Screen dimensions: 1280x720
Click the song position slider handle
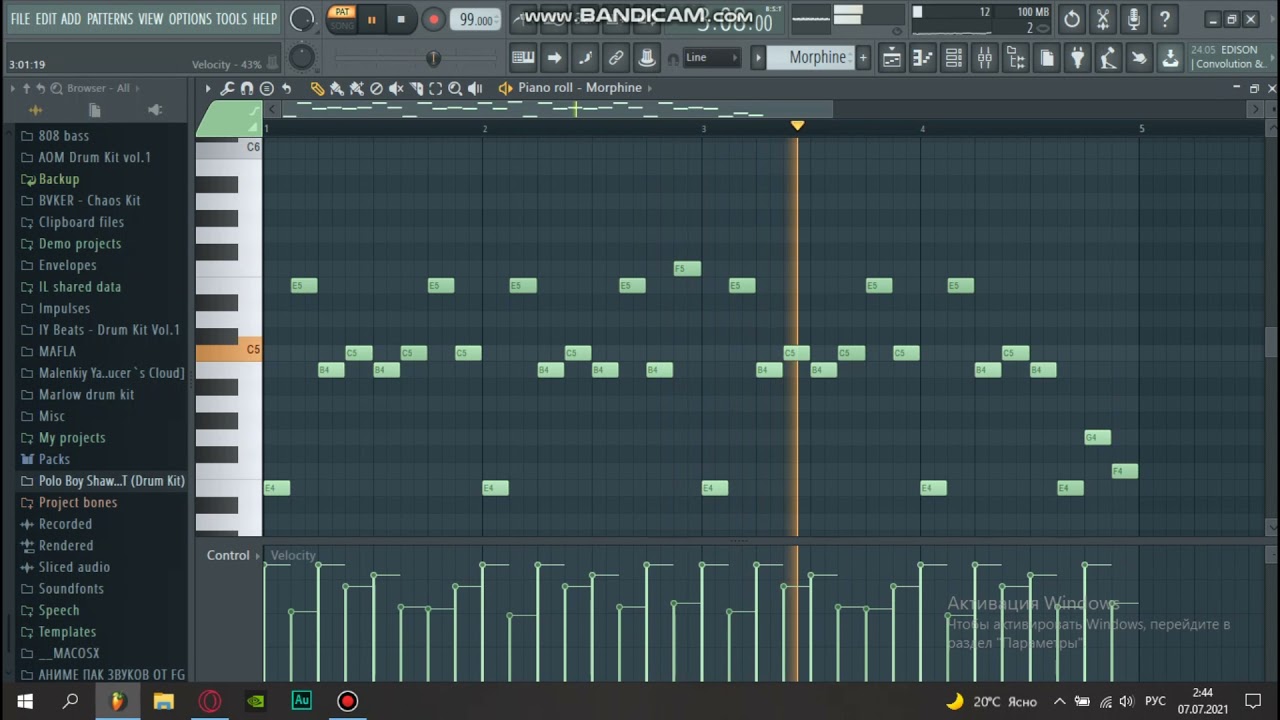point(433,58)
